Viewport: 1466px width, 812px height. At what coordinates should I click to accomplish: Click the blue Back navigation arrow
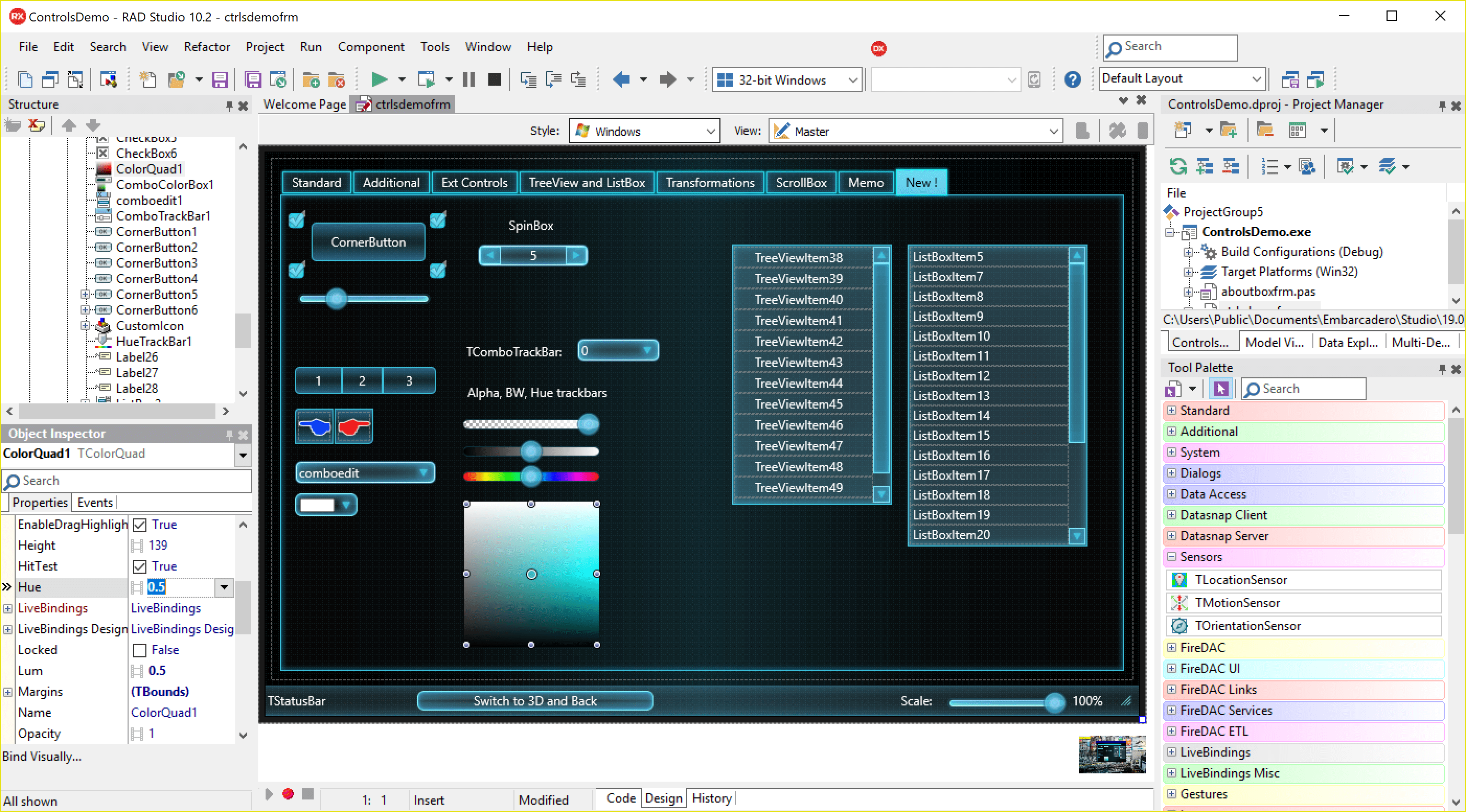coord(621,79)
